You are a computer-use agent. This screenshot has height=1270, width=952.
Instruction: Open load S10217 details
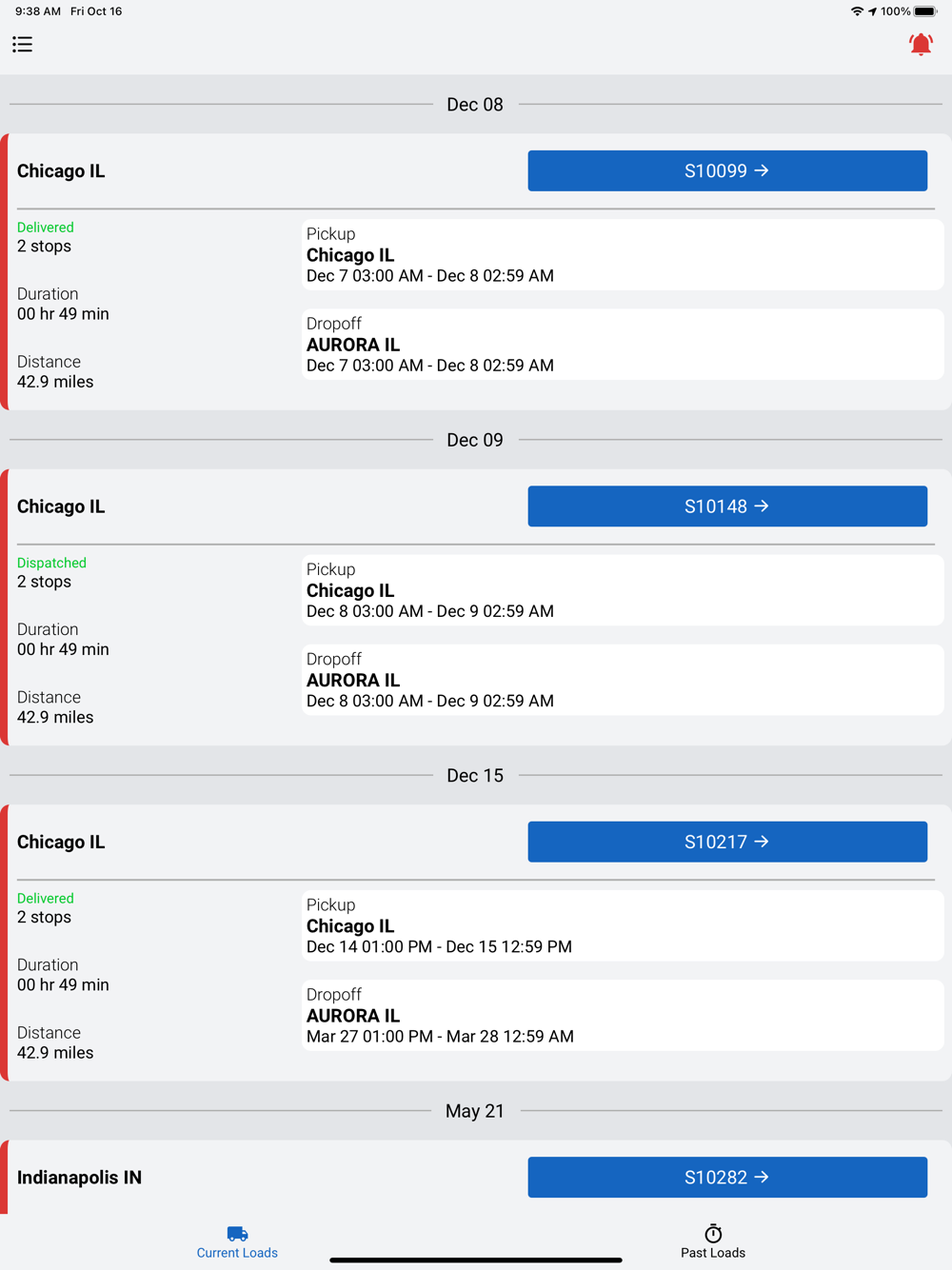pyautogui.click(x=727, y=842)
